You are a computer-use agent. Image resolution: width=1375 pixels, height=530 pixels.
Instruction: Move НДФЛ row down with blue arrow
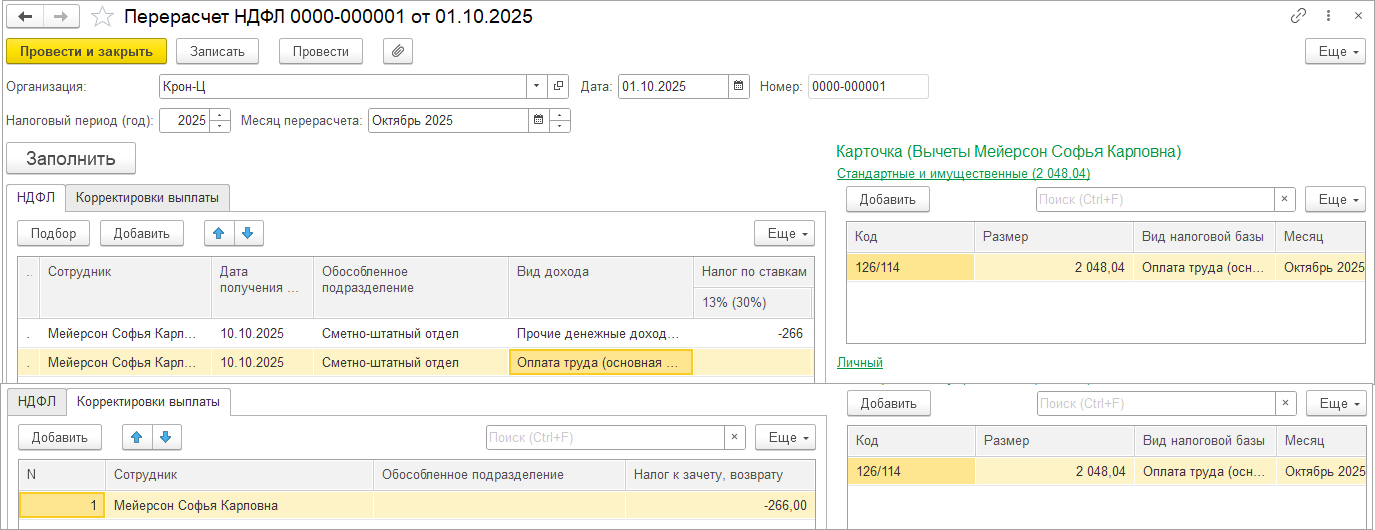pos(247,233)
